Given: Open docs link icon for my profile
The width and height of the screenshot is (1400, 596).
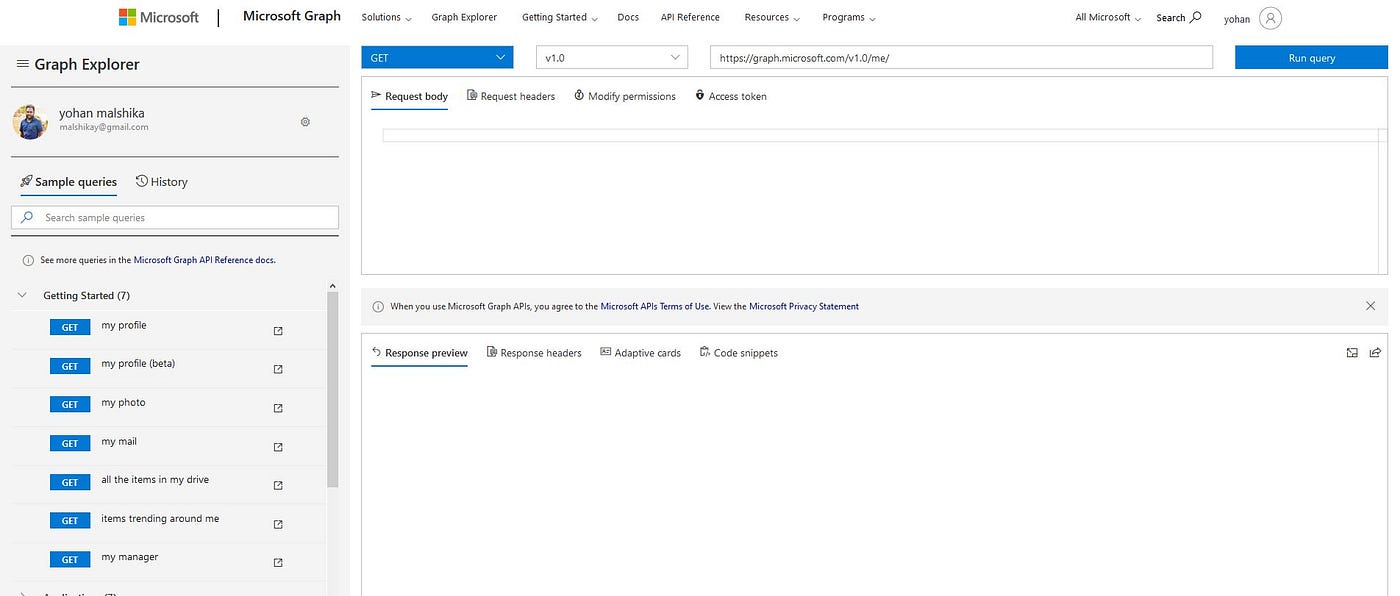Looking at the screenshot, I should tap(278, 331).
